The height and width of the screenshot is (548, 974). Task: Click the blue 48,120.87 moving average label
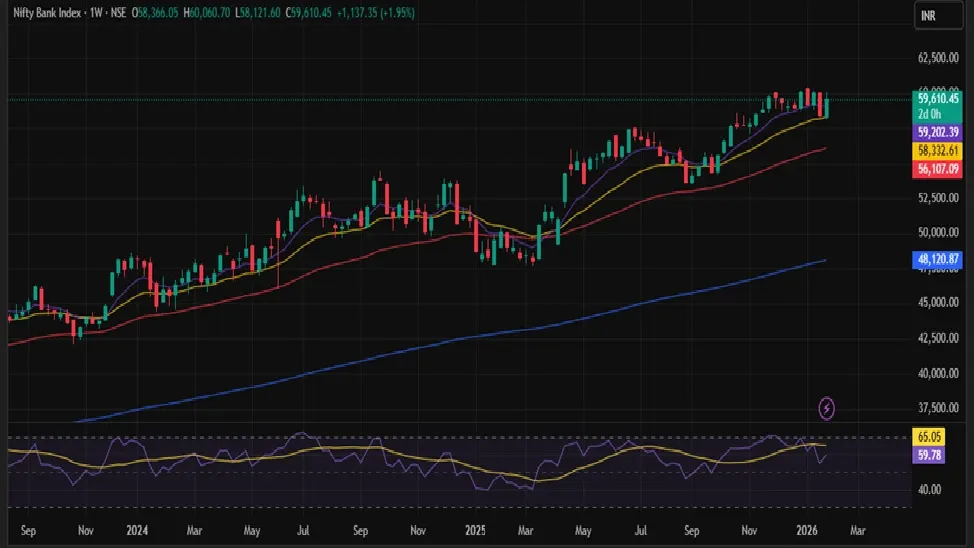(x=937, y=259)
